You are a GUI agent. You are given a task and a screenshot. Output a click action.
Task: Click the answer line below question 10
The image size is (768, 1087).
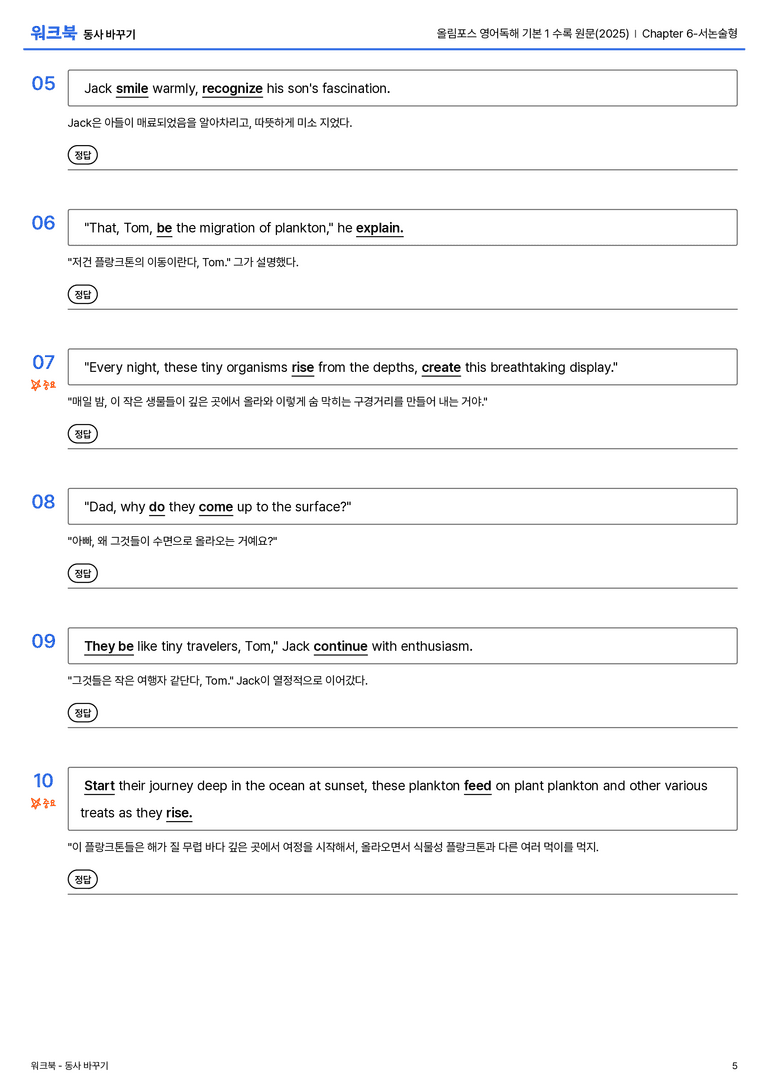pos(403,894)
